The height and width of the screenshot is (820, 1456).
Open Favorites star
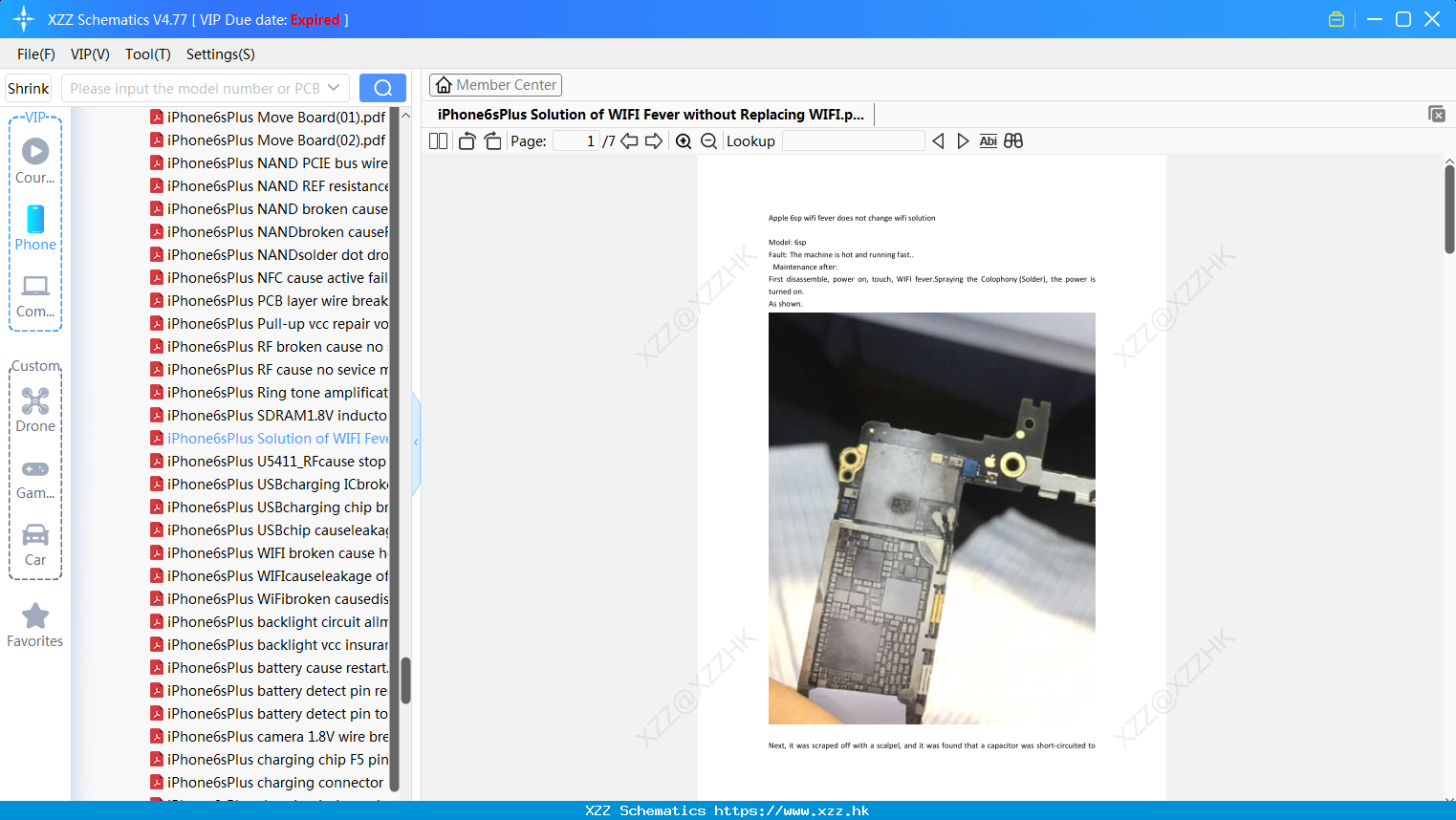[35, 625]
